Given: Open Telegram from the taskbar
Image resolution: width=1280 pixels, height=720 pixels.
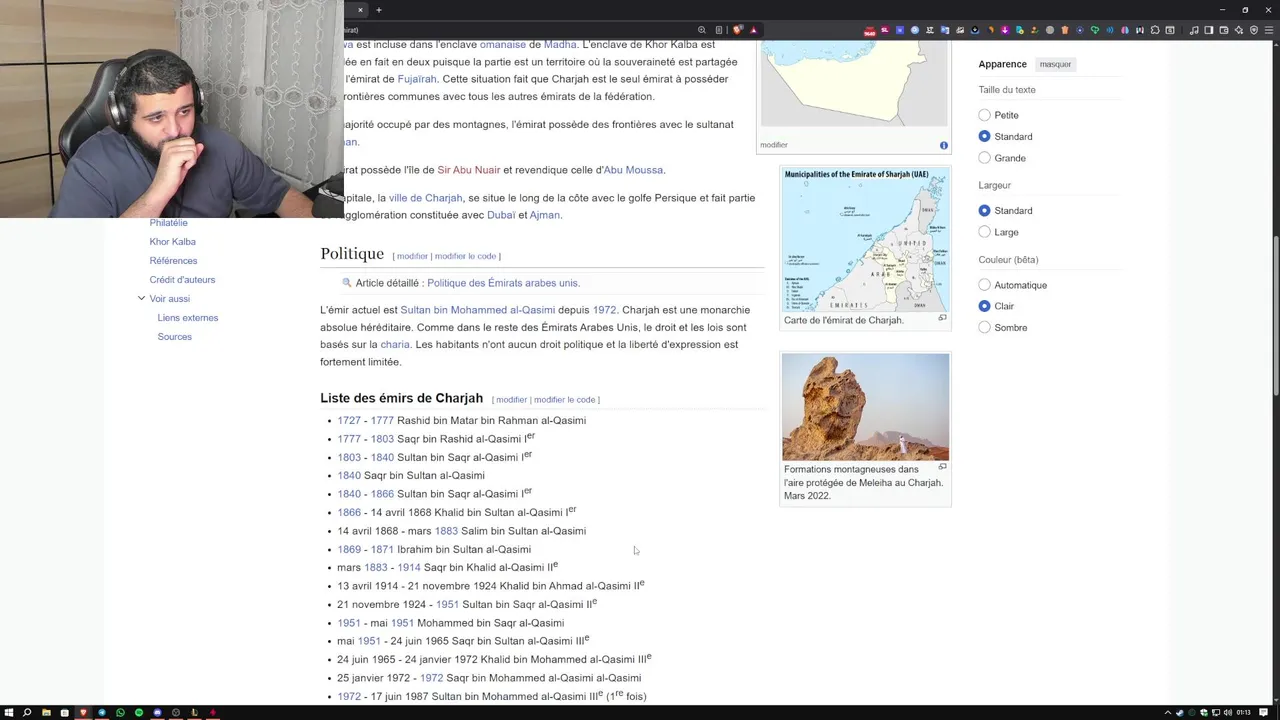Looking at the screenshot, I should point(102,712).
